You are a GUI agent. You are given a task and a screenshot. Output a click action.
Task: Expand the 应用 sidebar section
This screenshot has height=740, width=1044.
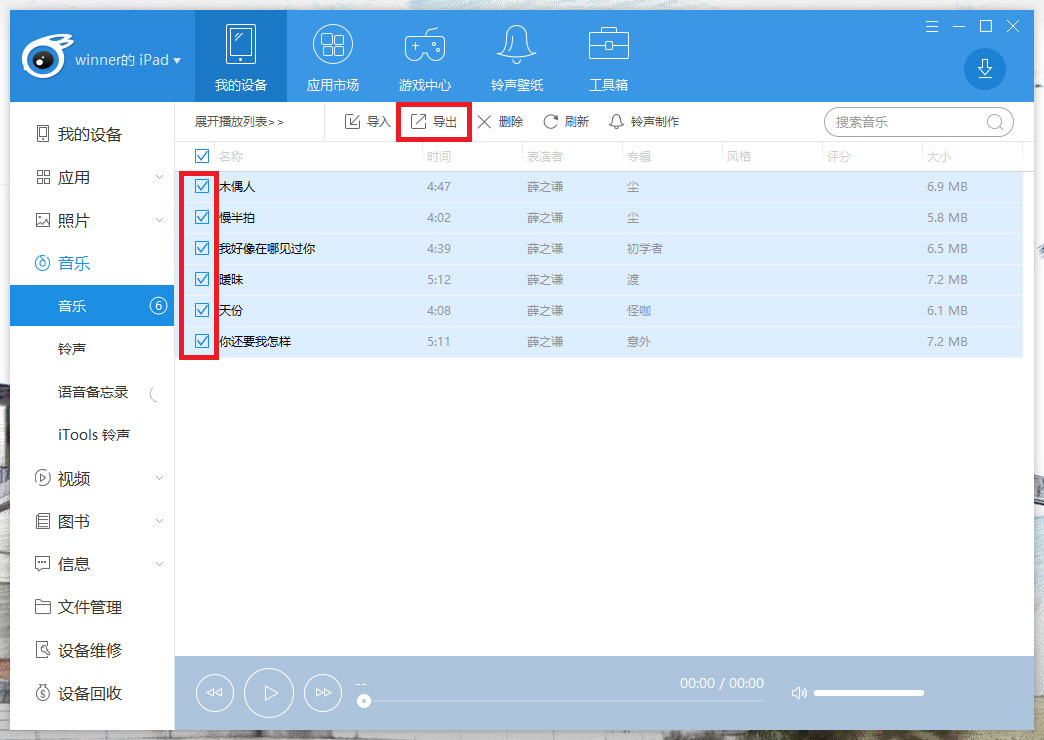click(159, 178)
